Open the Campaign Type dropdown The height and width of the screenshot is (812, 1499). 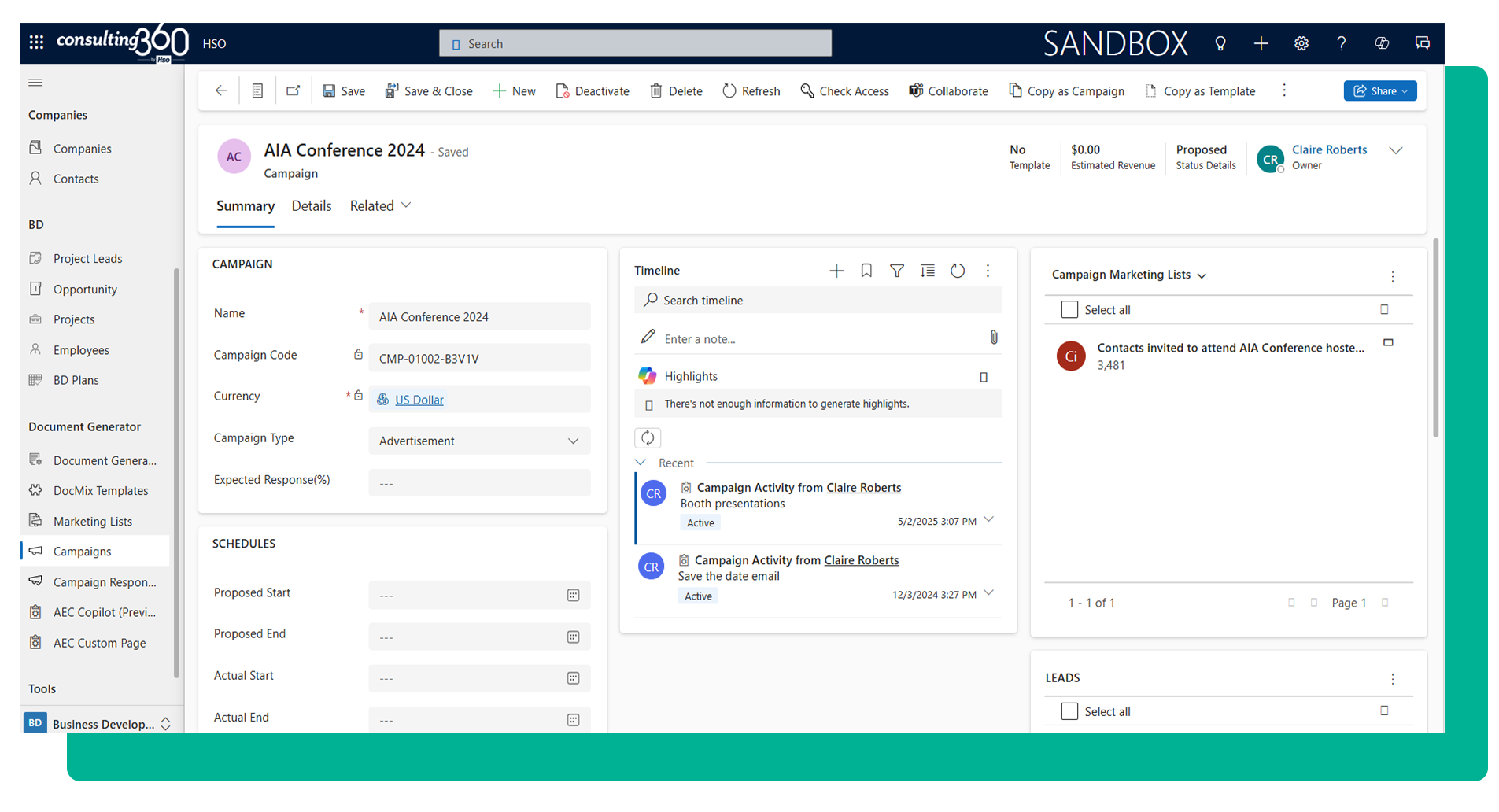[478, 441]
